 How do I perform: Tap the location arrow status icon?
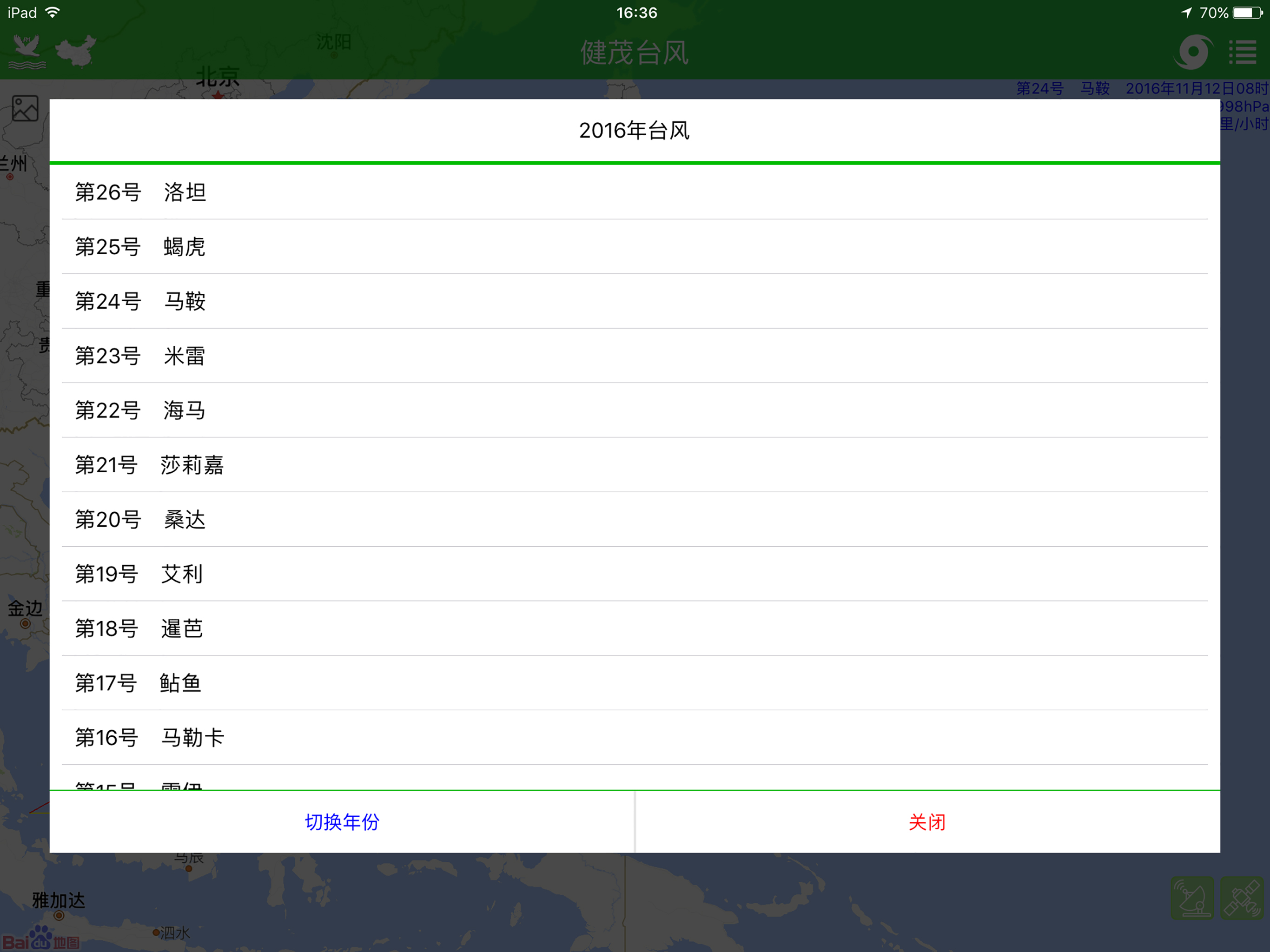[1186, 13]
